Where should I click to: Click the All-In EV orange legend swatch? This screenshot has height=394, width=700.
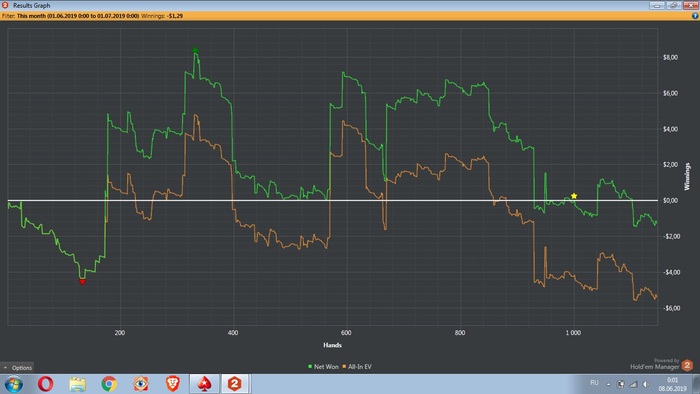click(344, 366)
